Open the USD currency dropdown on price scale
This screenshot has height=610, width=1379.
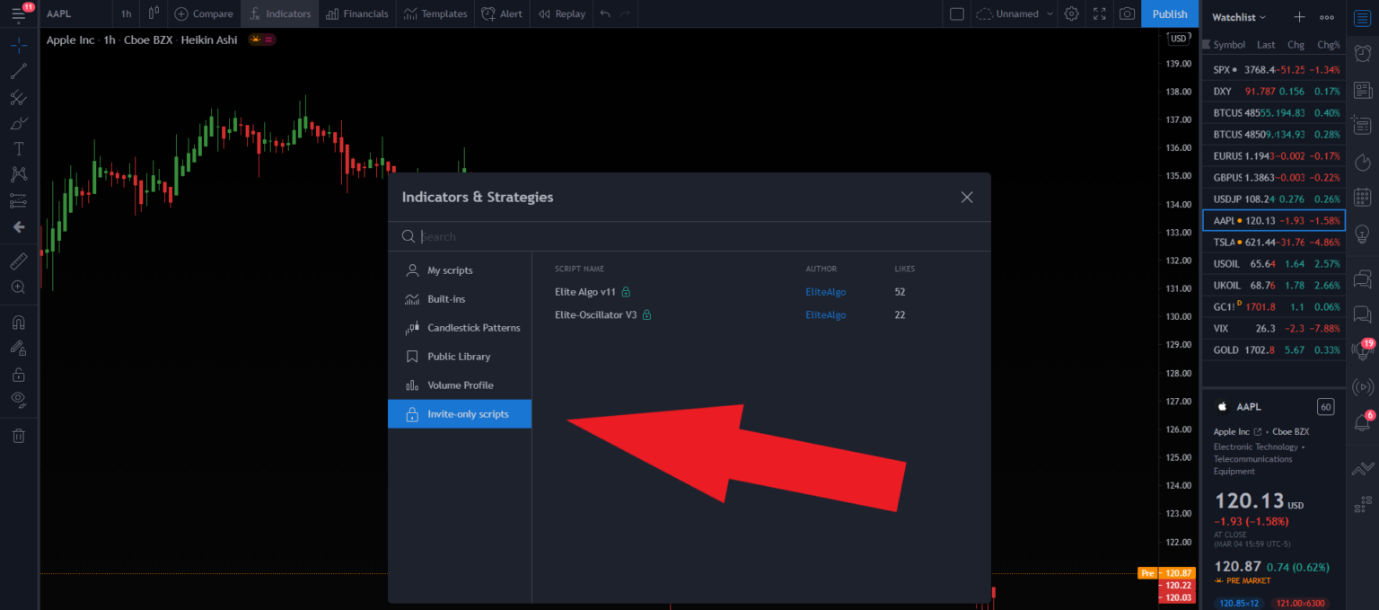[x=1179, y=39]
